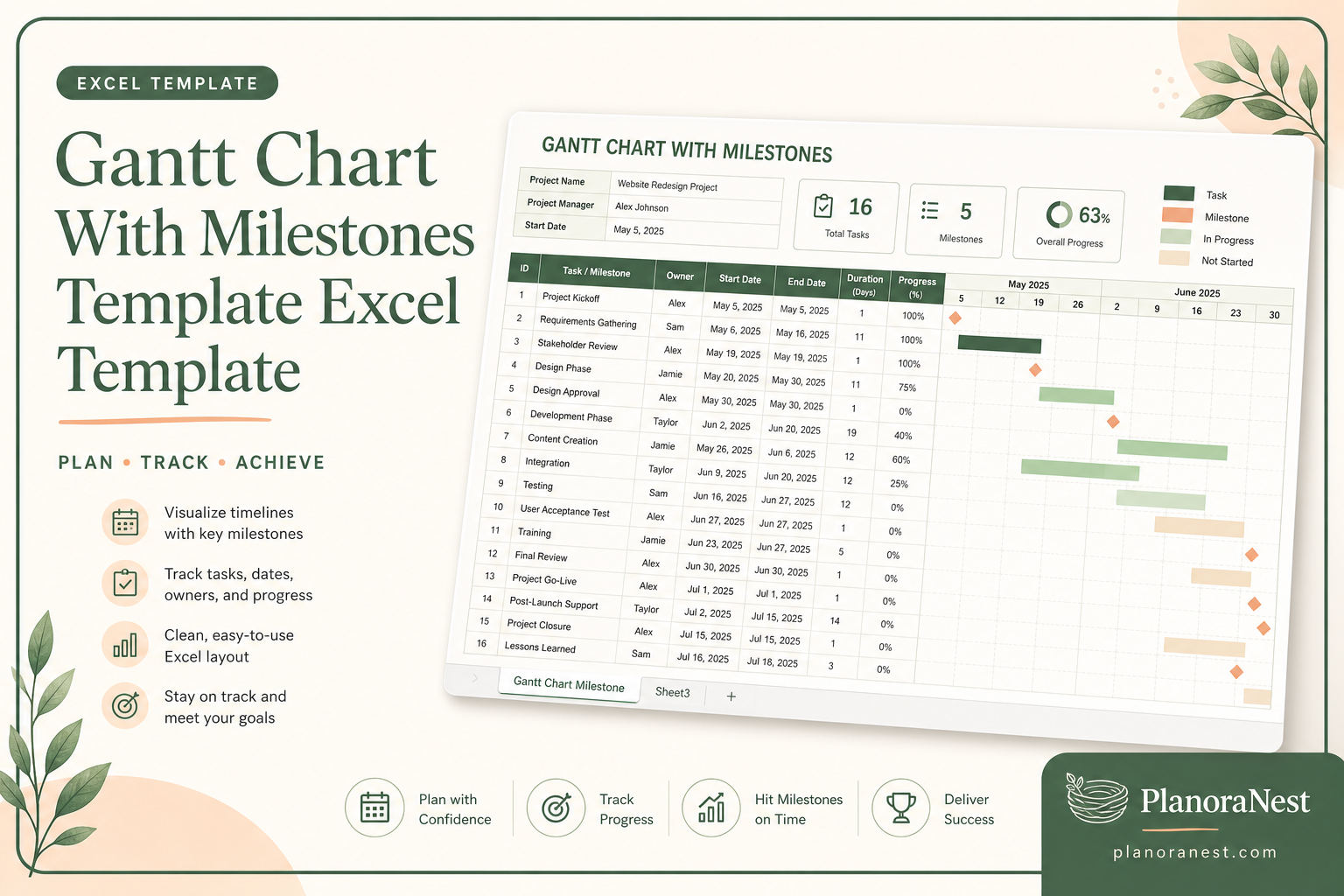1344x896 pixels.
Task: Click the PlanoraNest brand name
Action: point(1224,801)
